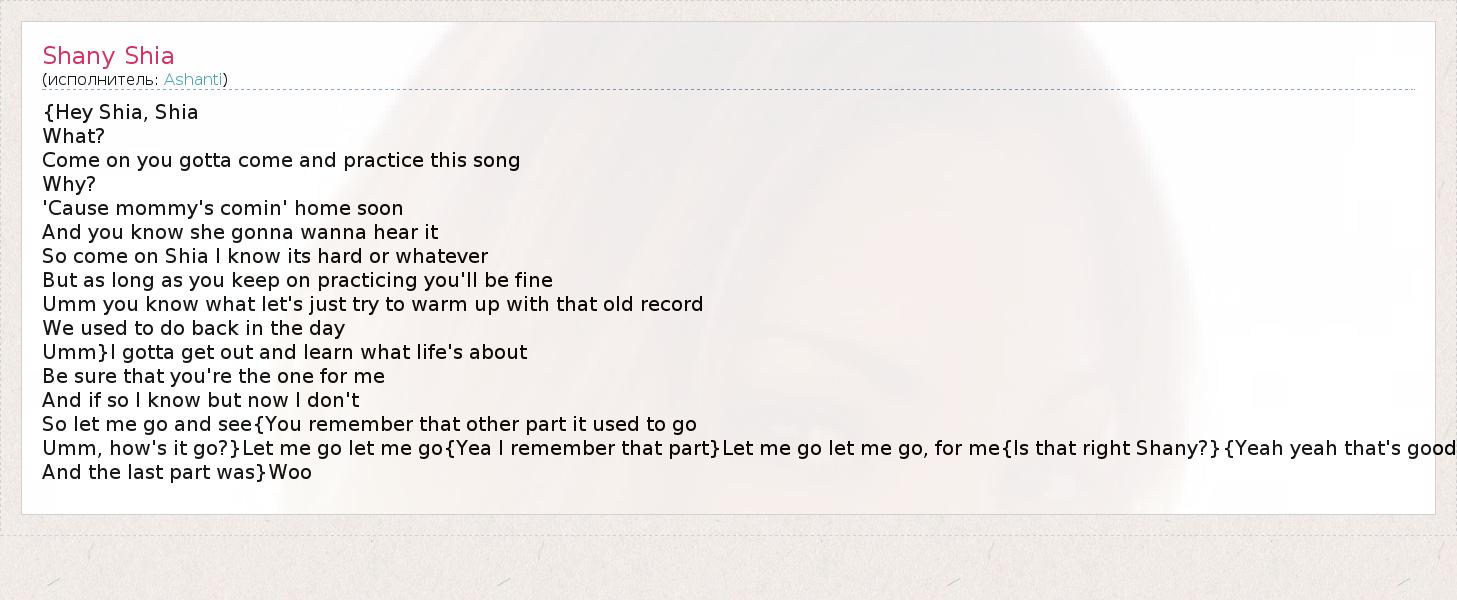Click the Shany Shia song title

(108, 56)
